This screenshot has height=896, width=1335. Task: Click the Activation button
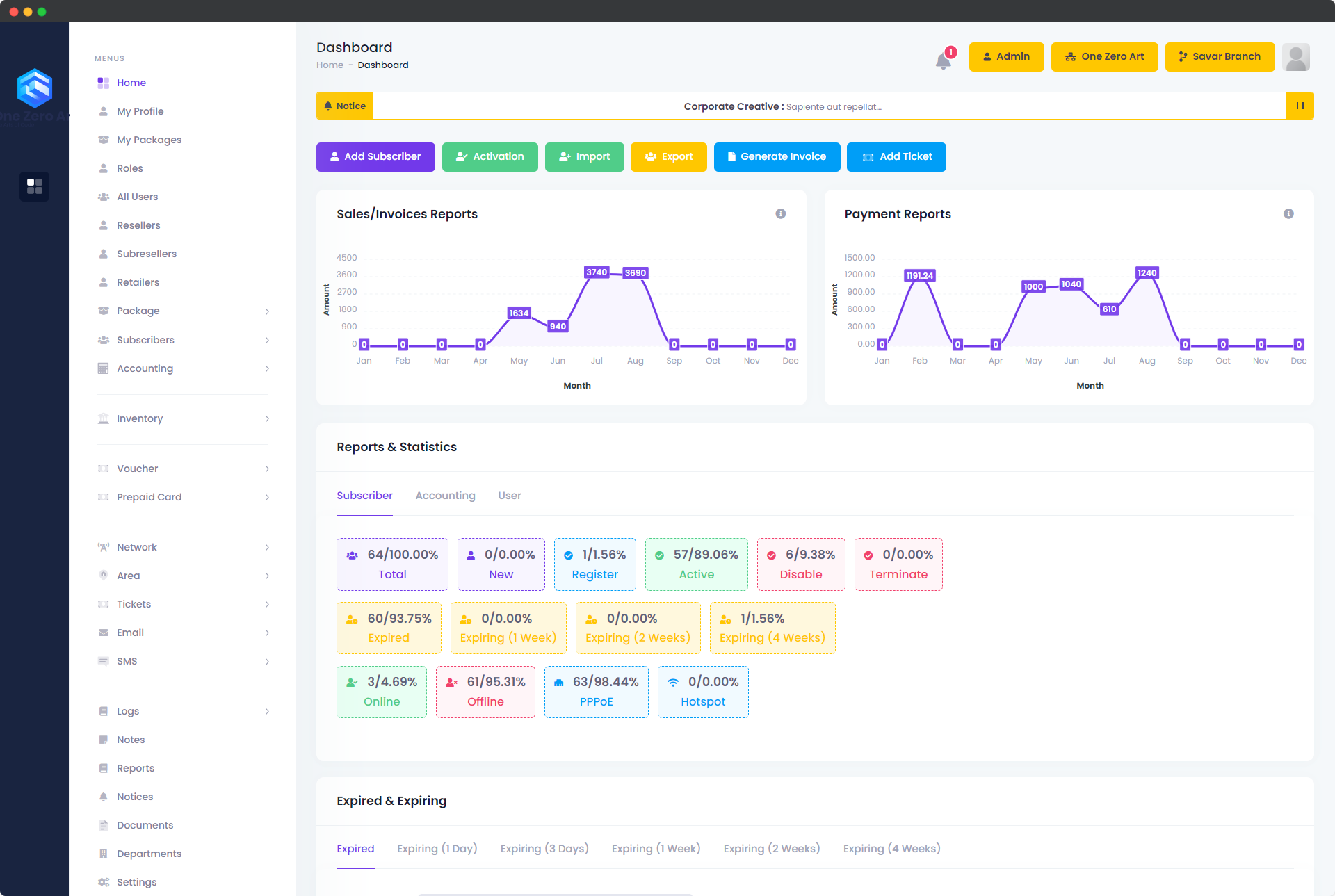[490, 156]
